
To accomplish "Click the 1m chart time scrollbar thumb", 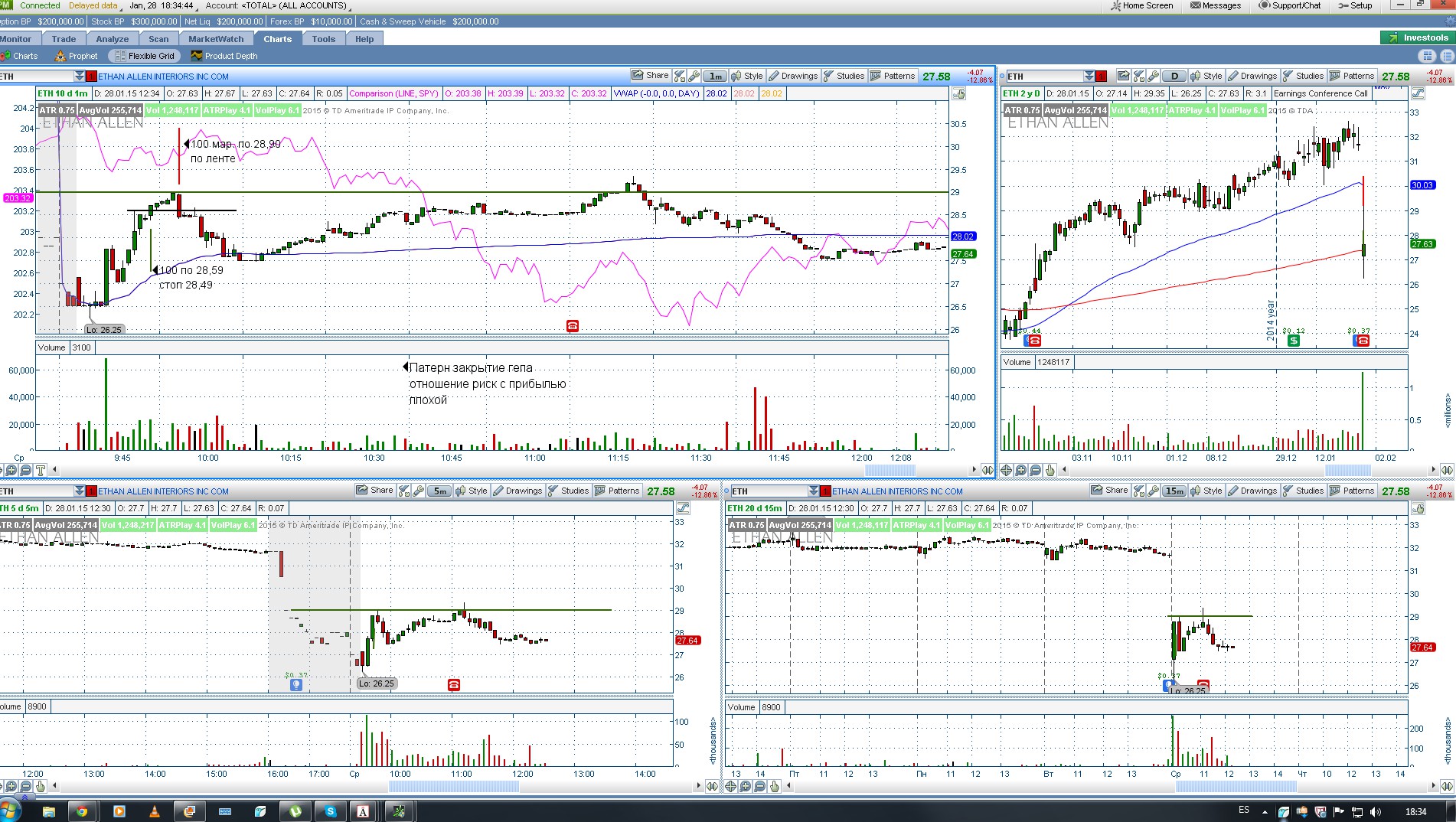I will (x=892, y=470).
